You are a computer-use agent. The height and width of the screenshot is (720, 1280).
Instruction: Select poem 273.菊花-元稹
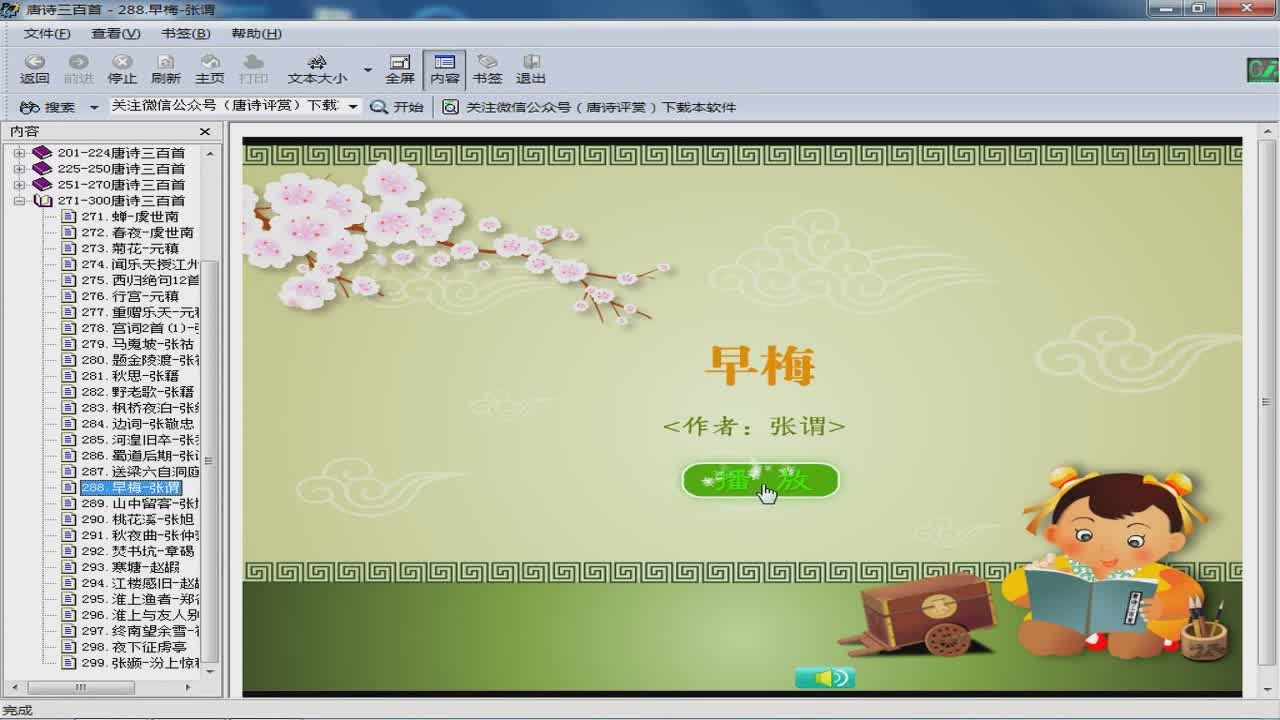pos(130,249)
